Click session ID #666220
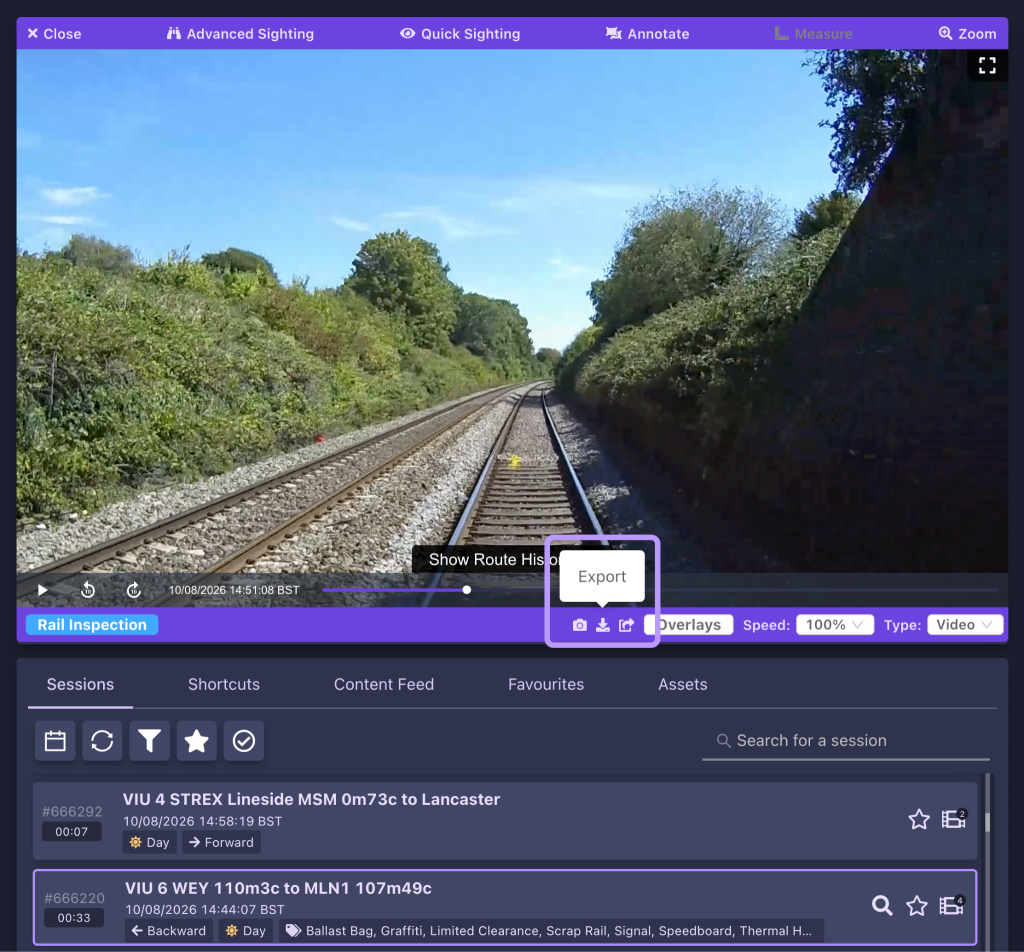The height and width of the screenshot is (952, 1024). [x=74, y=898]
